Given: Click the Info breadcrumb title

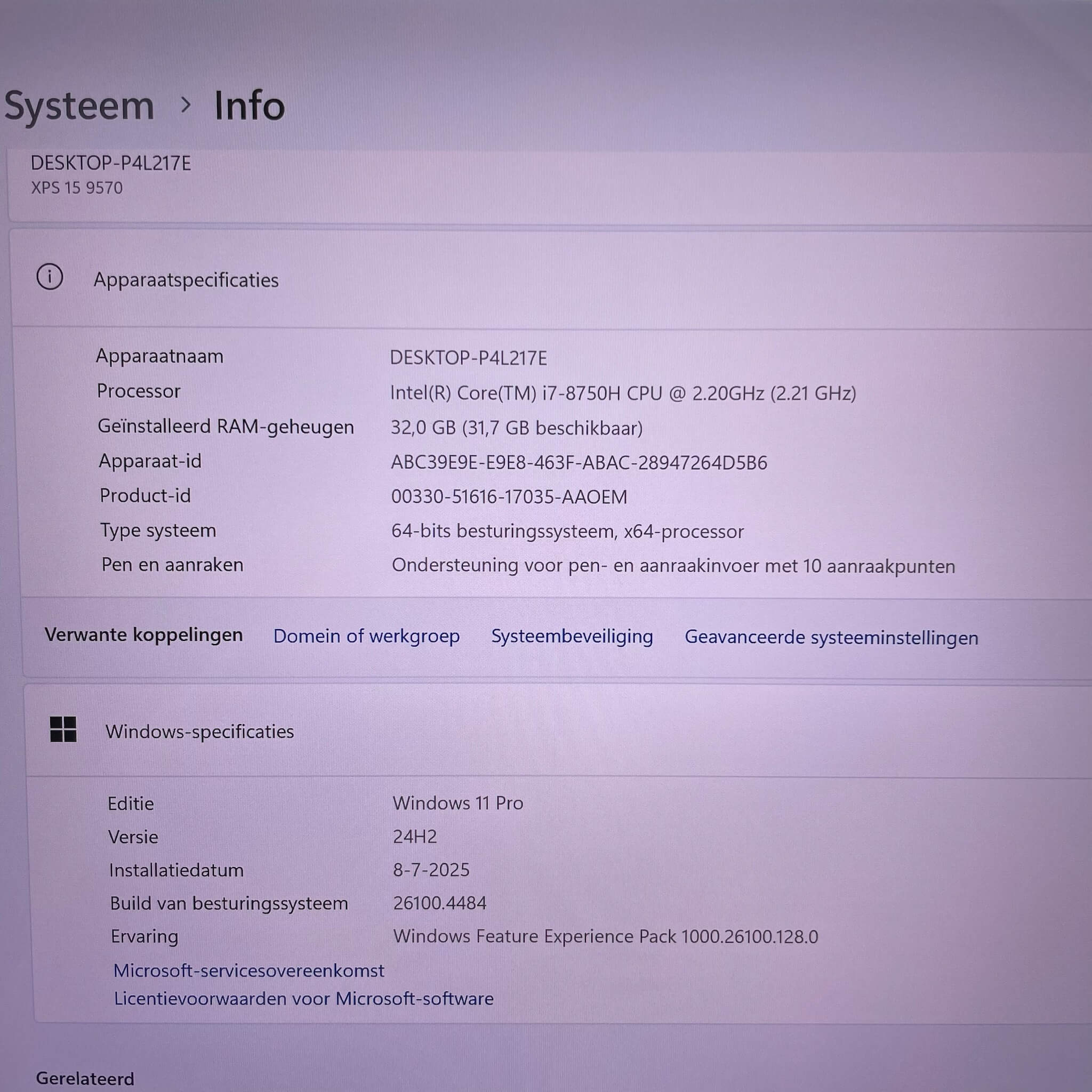Looking at the screenshot, I should (249, 106).
